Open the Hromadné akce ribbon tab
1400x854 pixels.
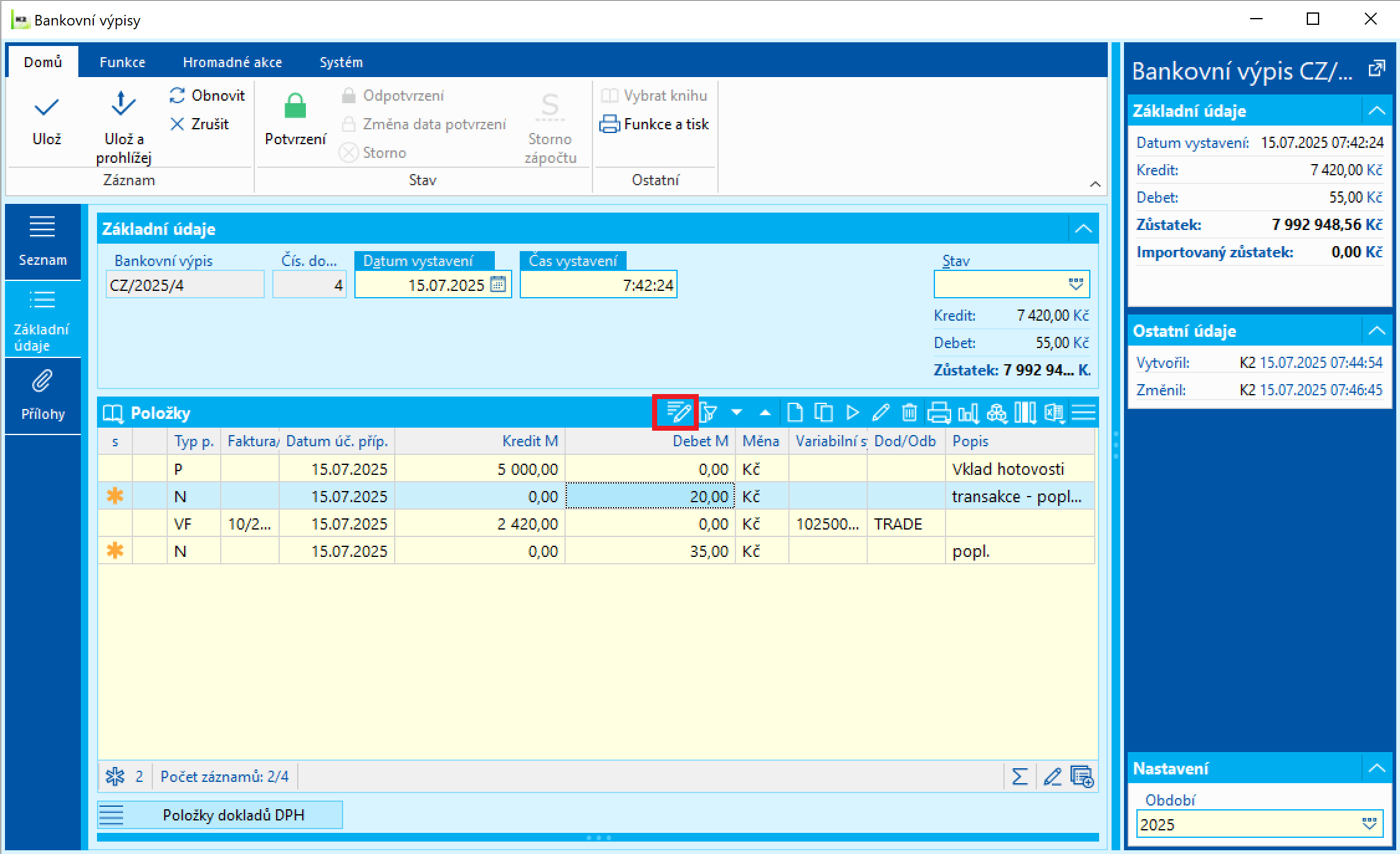point(232,62)
